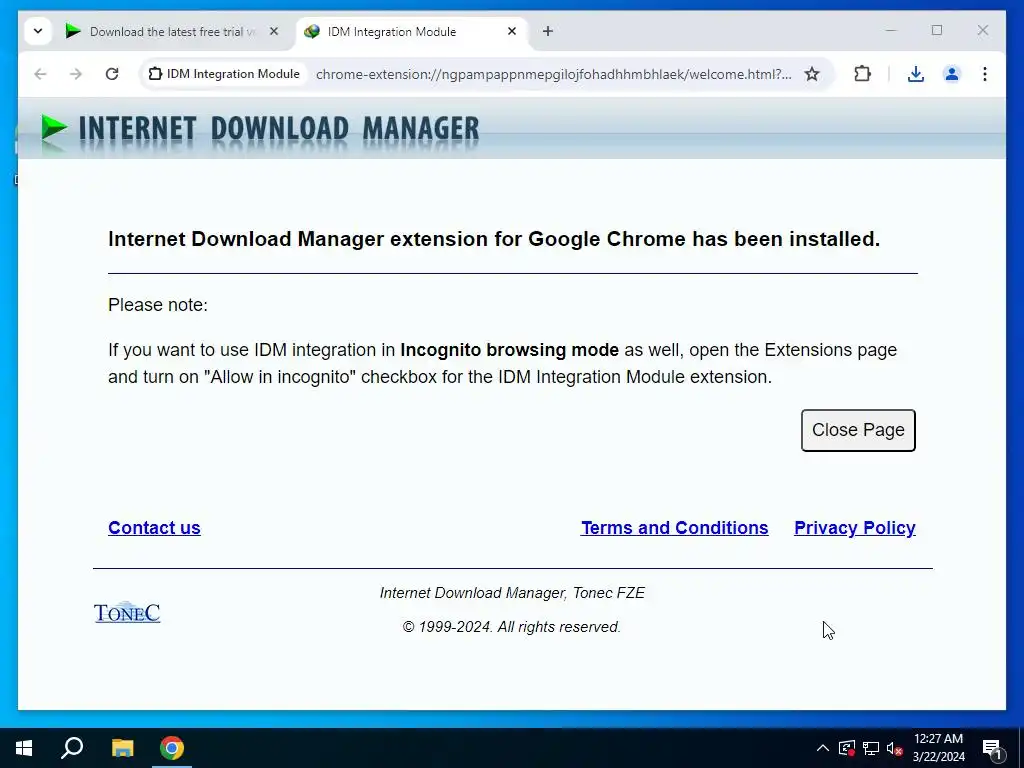Click the Close Page button
Image resolution: width=1024 pixels, height=768 pixels.
858,430
